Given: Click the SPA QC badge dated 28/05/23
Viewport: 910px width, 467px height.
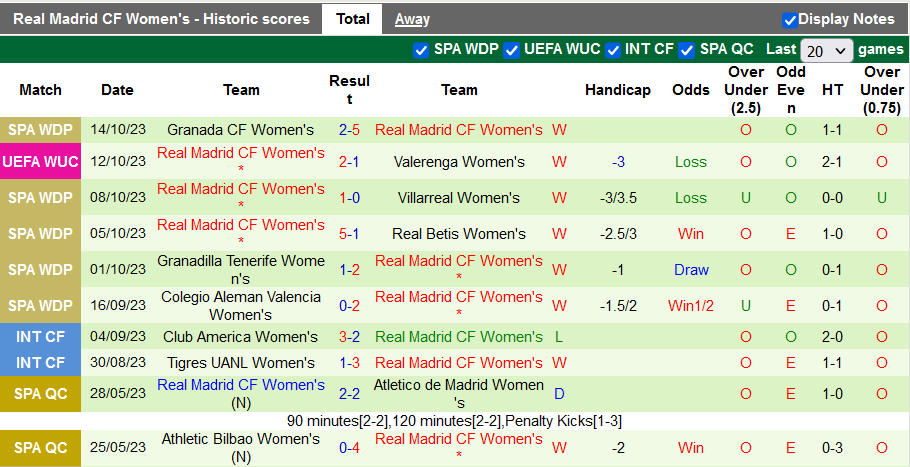Looking at the screenshot, I should click(40, 394).
